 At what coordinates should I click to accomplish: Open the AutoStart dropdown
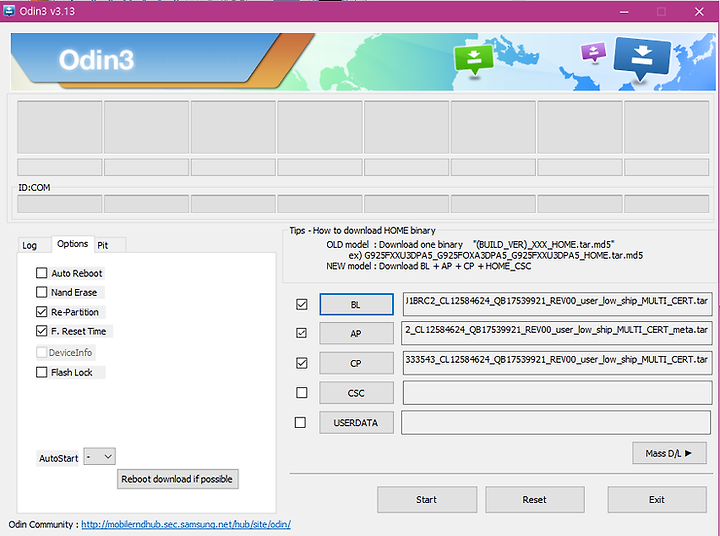[100, 457]
